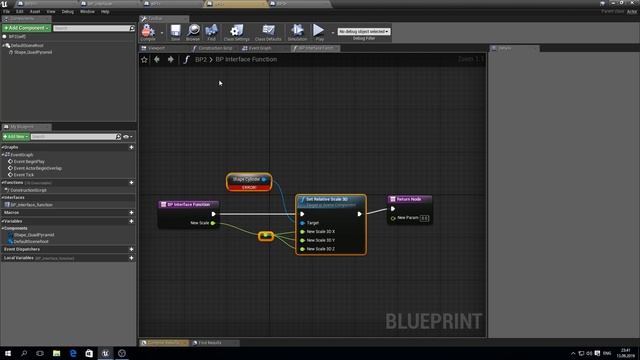Click BP2 in the breadcrumb
Screen dimensions: 640x360
[x=200, y=60]
